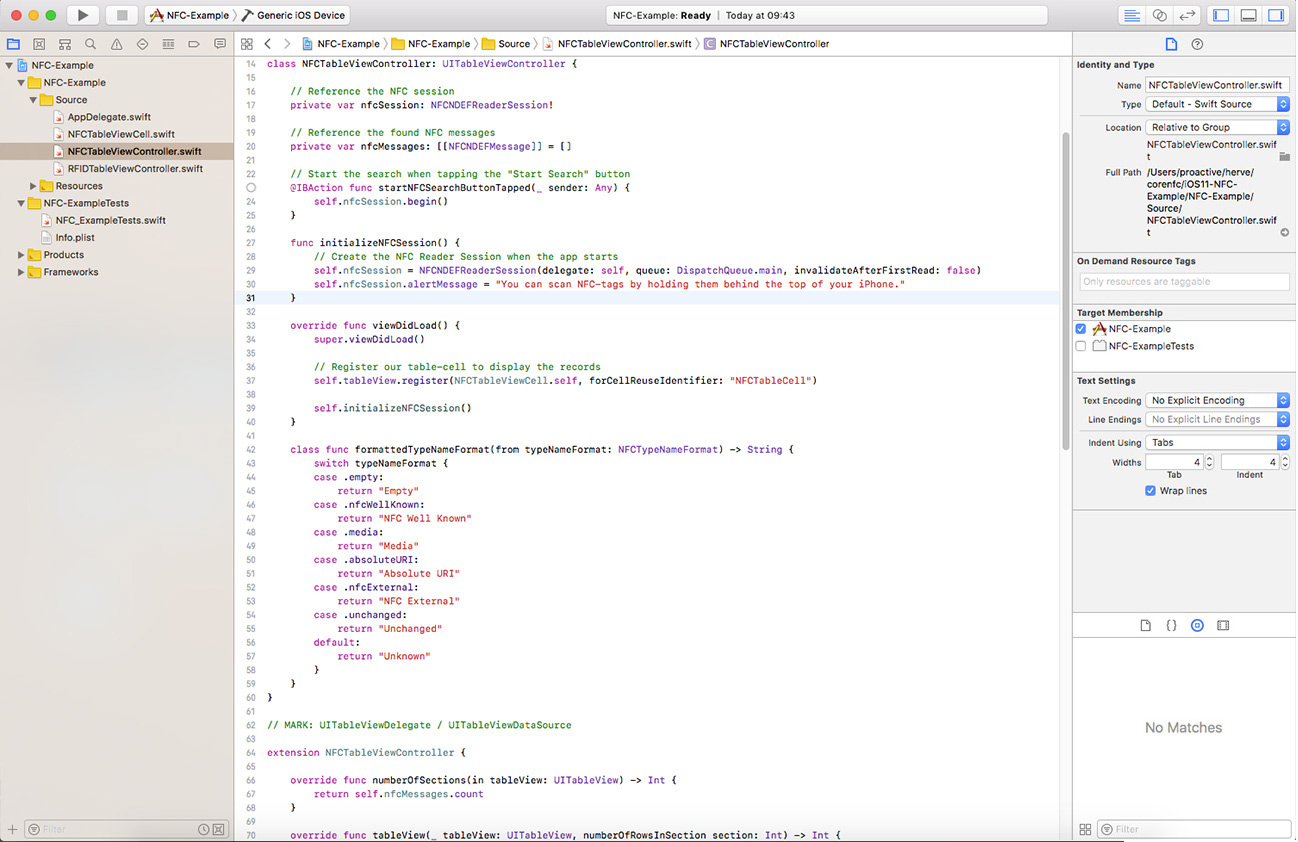This screenshot has height=842, width=1298.
Task: Click the library Filter field
Action: pos(1194,829)
